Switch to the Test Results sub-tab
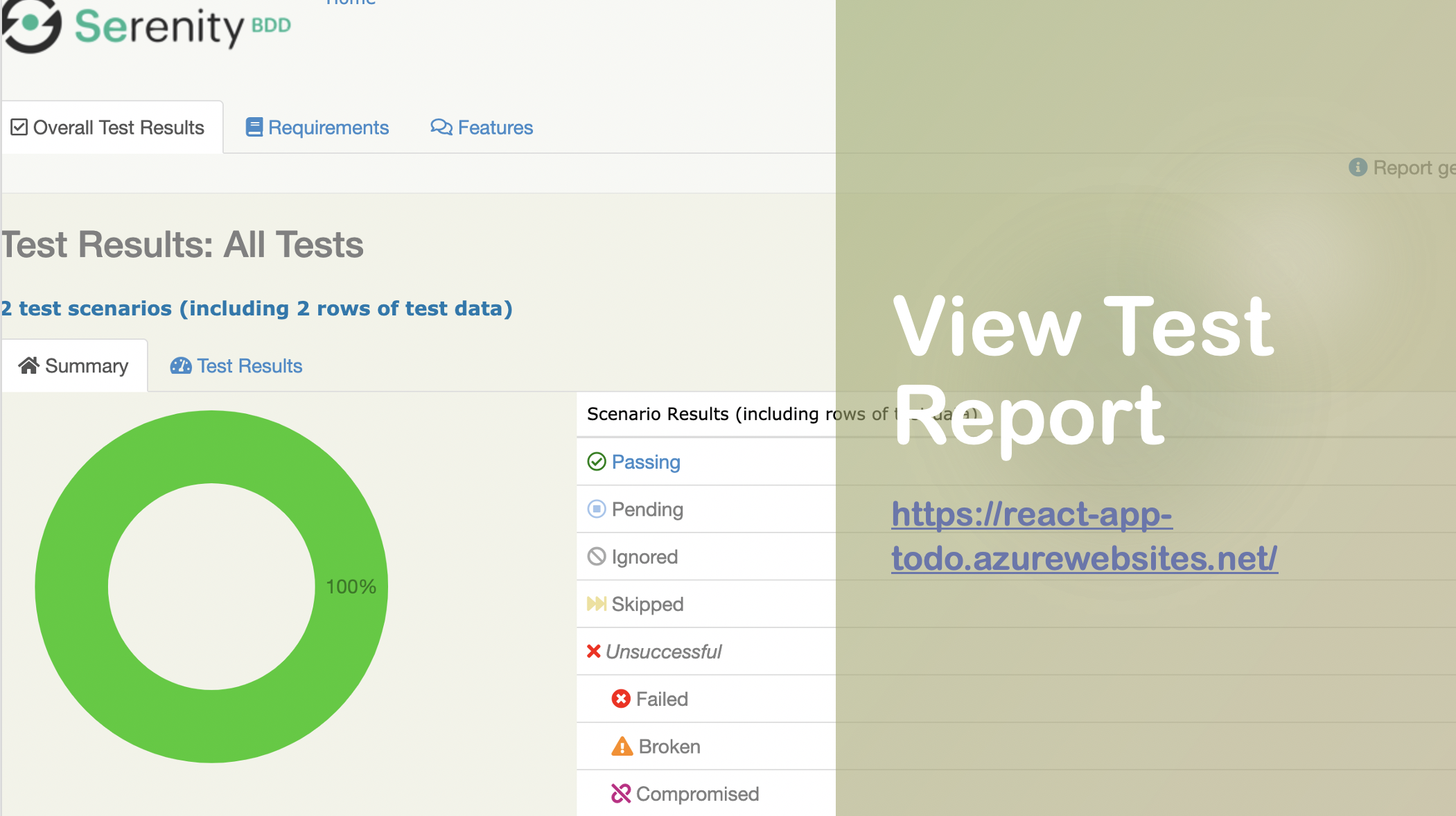 pos(249,366)
